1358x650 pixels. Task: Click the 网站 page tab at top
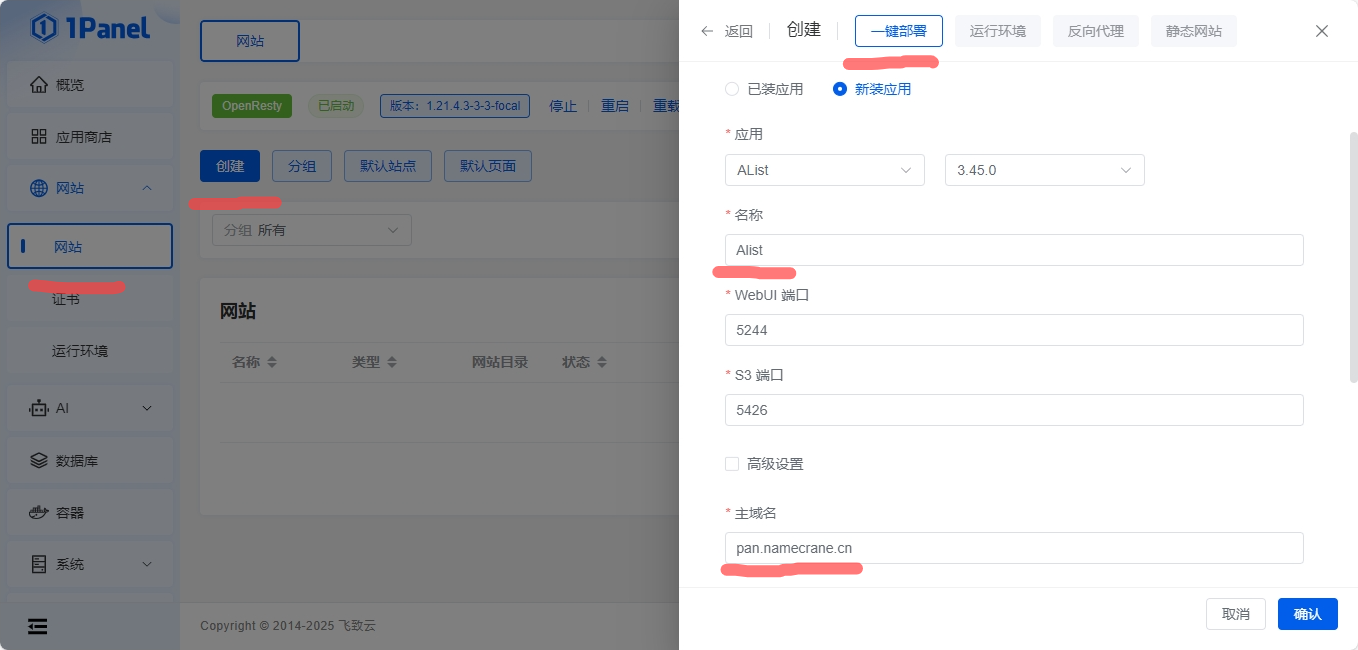(250, 41)
